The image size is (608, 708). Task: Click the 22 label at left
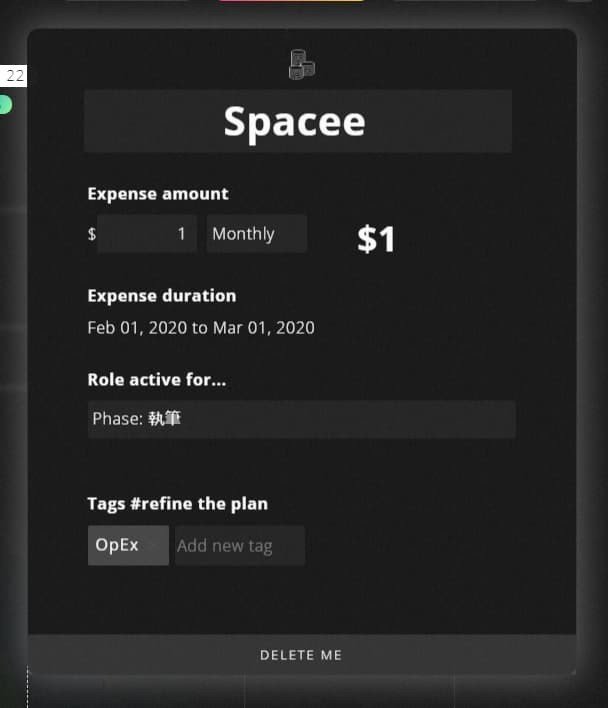(14, 76)
